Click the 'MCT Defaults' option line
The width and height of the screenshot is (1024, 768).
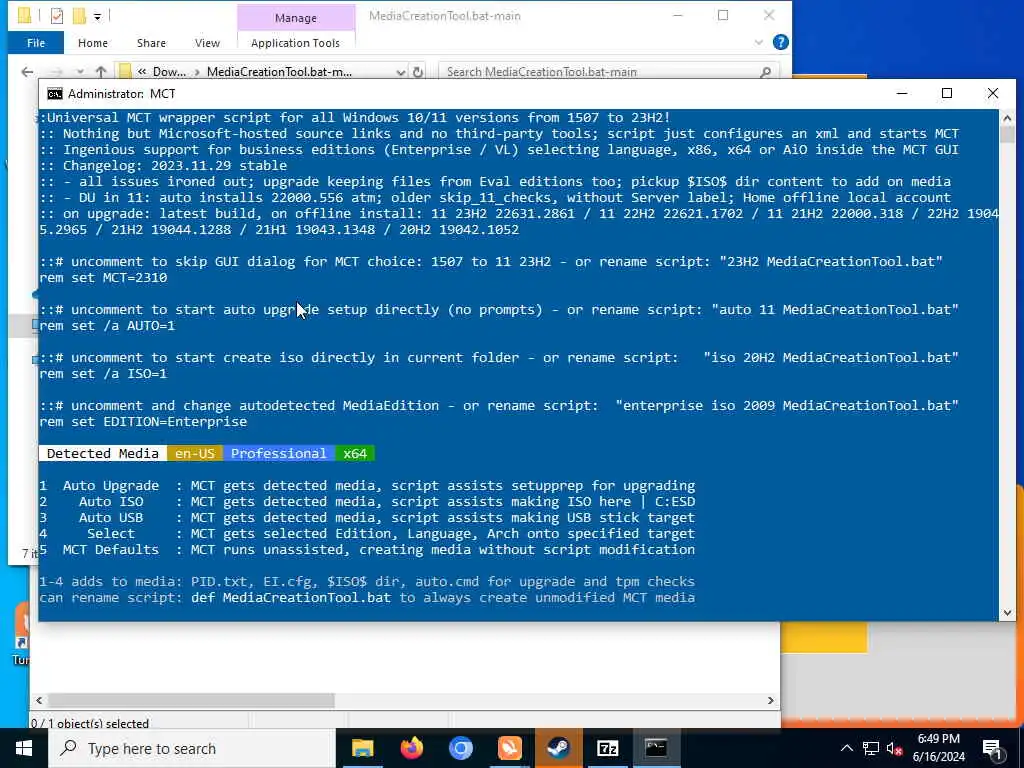[x=367, y=550]
